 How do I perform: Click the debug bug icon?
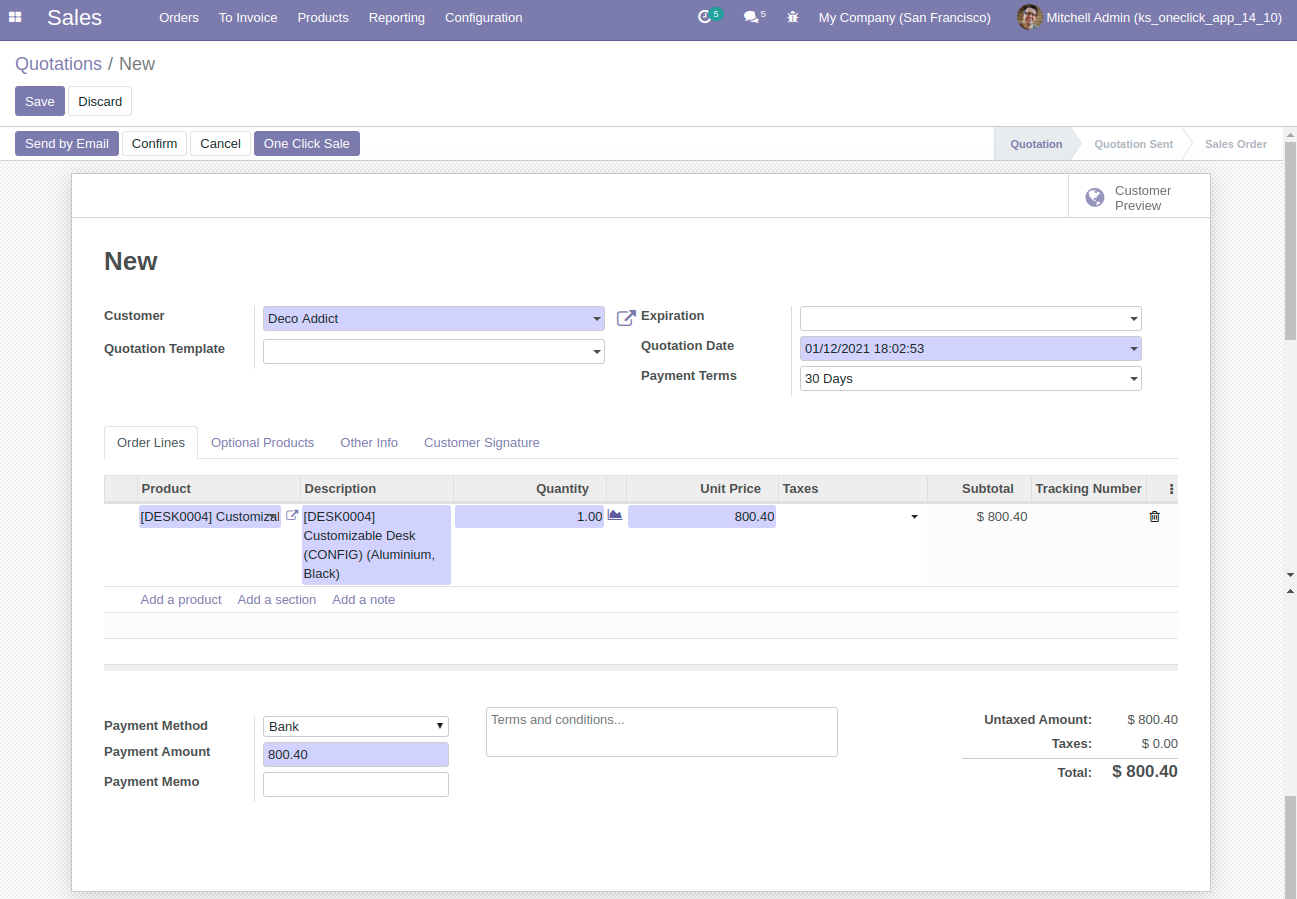pos(793,17)
